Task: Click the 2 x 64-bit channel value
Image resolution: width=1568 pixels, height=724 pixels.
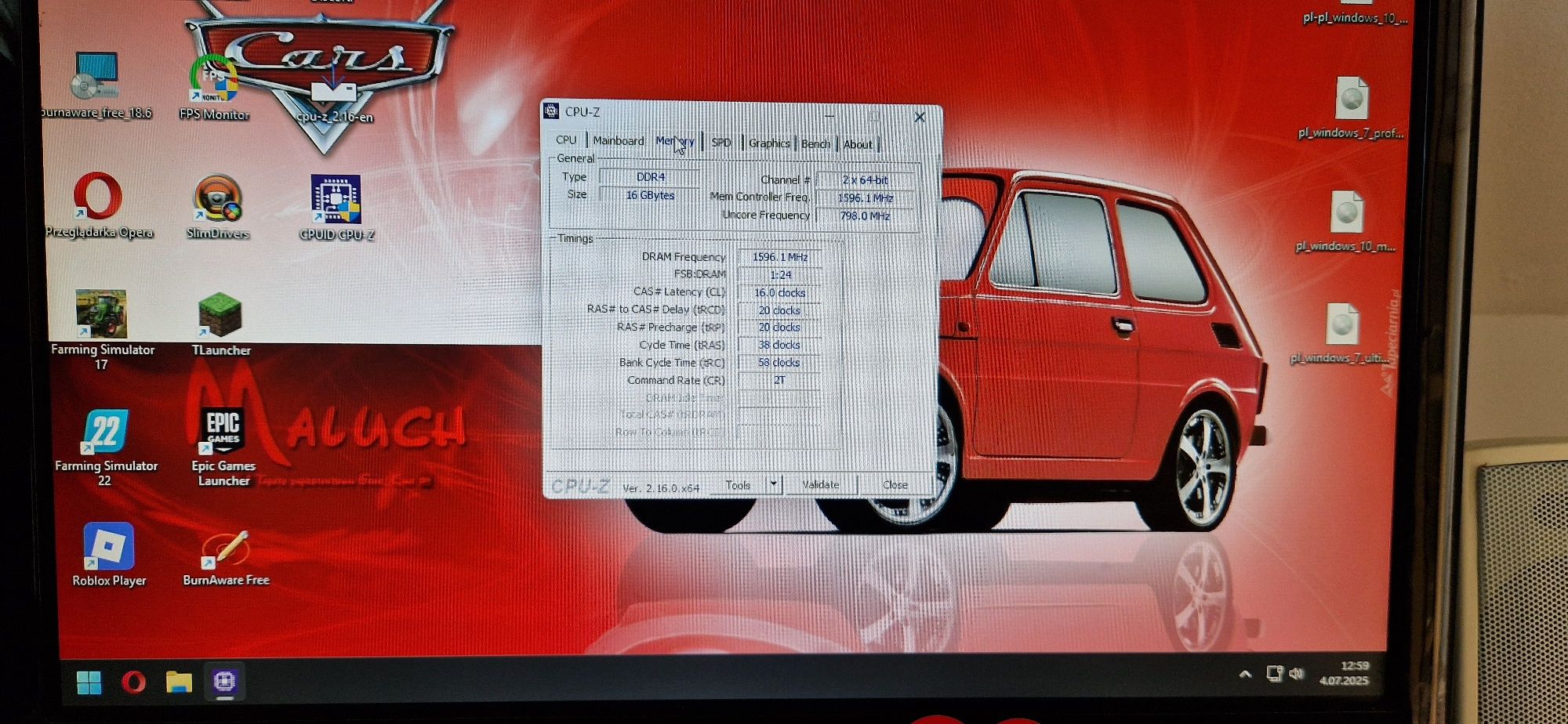Action: (865, 180)
